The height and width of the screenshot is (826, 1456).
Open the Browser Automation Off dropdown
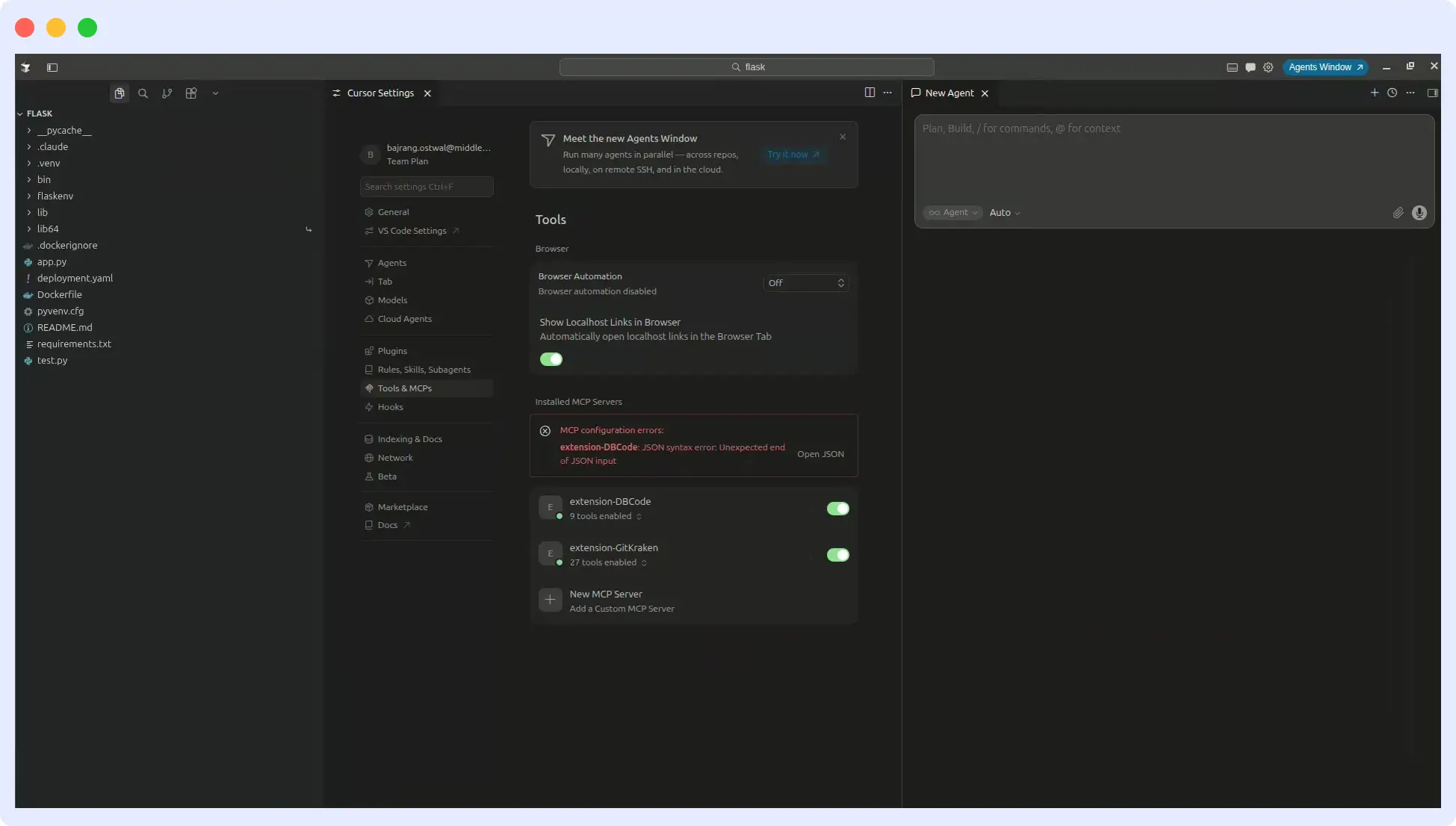pyautogui.click(x=805, y=283)
